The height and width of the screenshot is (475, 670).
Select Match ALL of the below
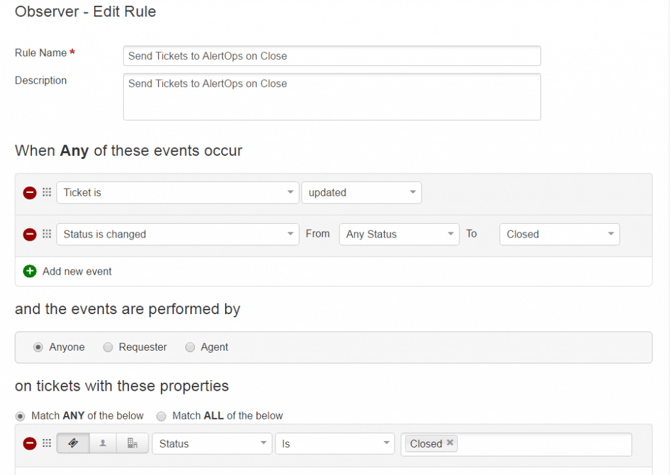coord(162,416)
